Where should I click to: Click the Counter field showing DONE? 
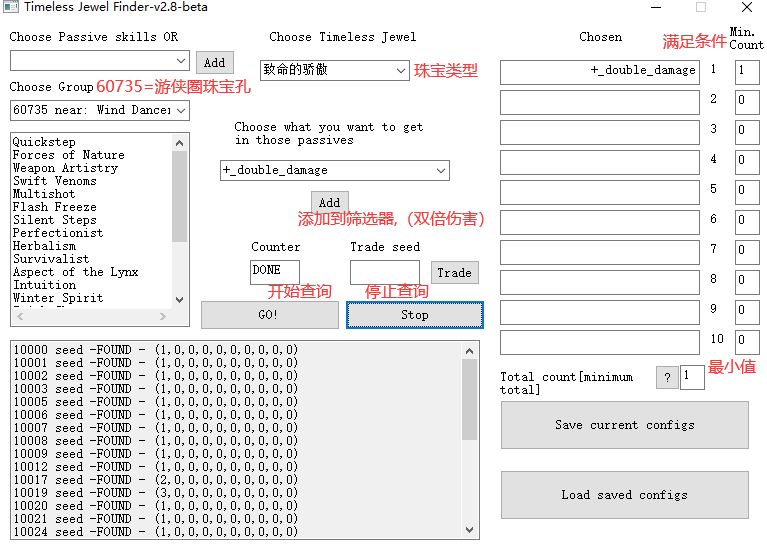[x=274, y=272]
